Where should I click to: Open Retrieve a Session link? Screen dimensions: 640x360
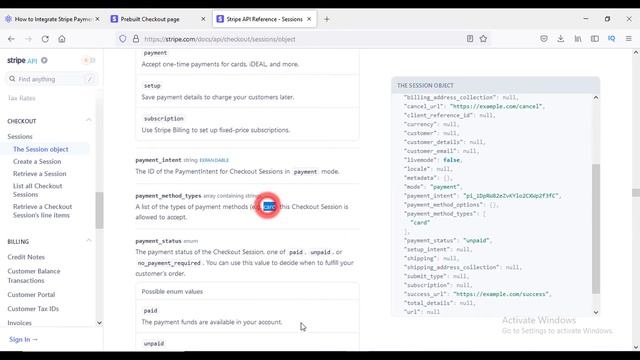[40, 174]
